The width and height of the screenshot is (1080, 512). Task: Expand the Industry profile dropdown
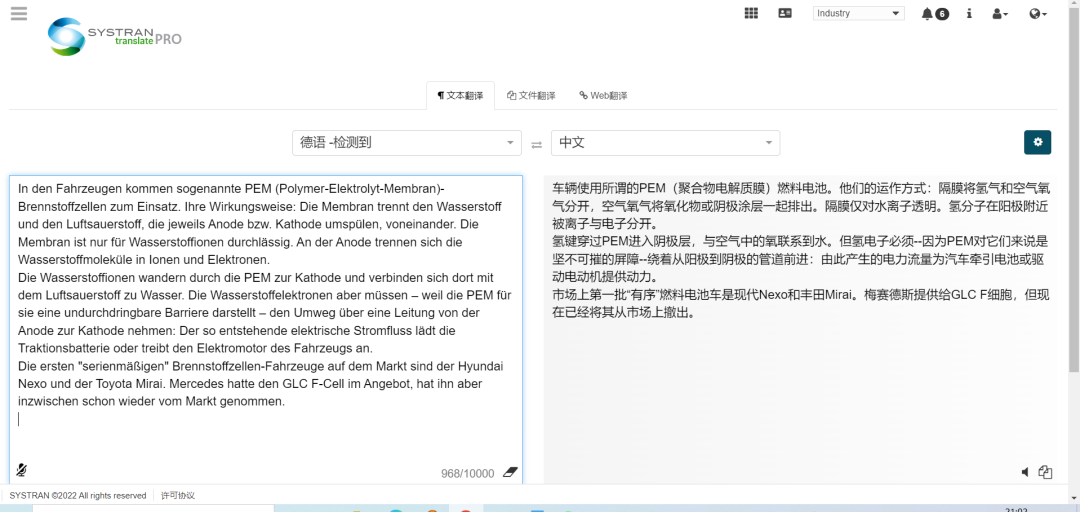(859, 13)
